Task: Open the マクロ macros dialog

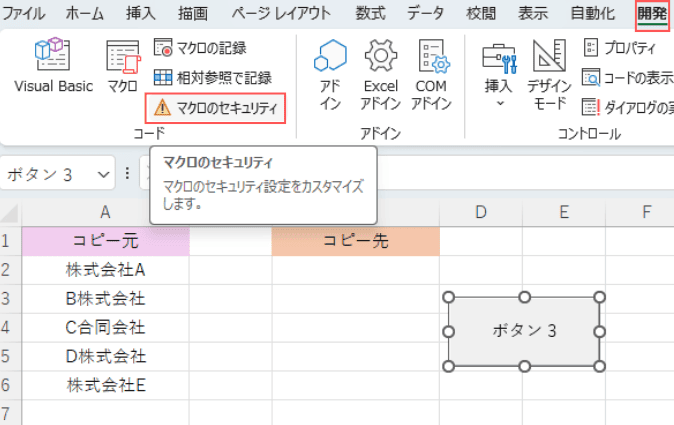Action: (x=123, y=66)
